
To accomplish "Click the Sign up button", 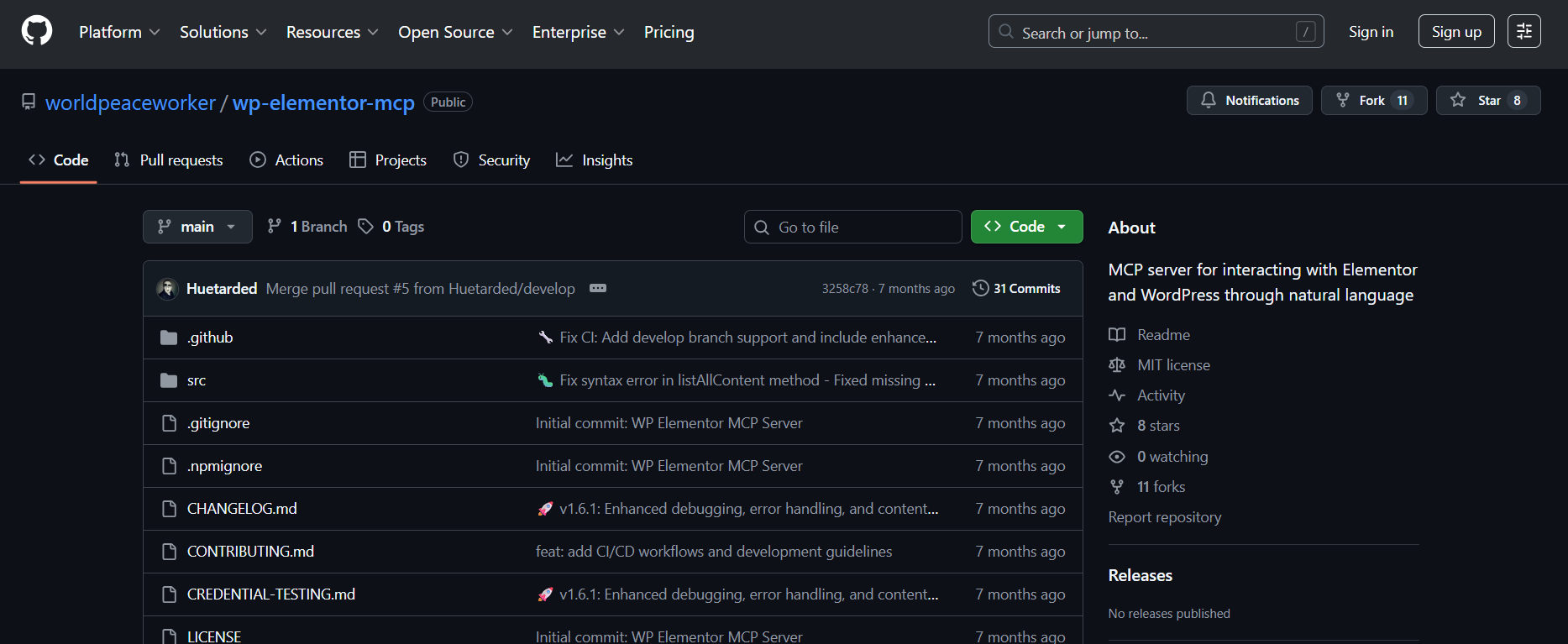I will pos(1455,32).
